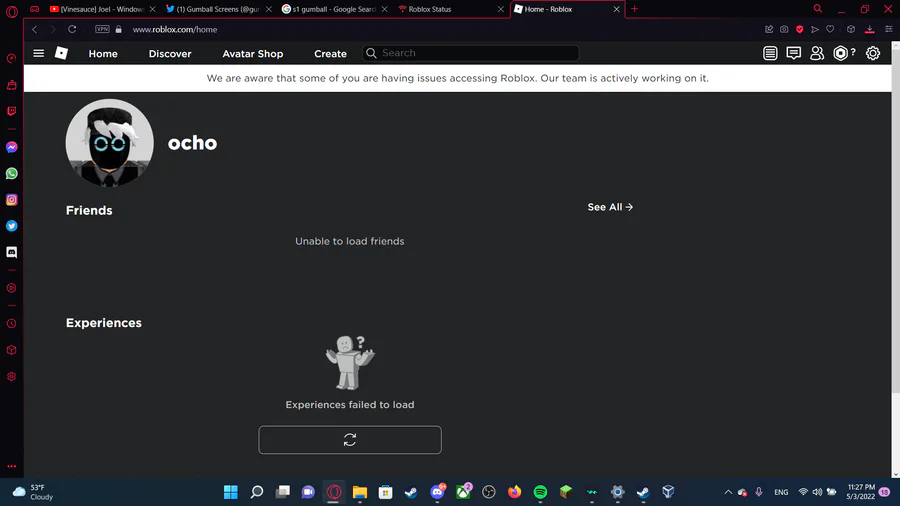Open Opera snapshot camera icon
The height and width of the screenshot is (506, 900).
pos(784,29)
